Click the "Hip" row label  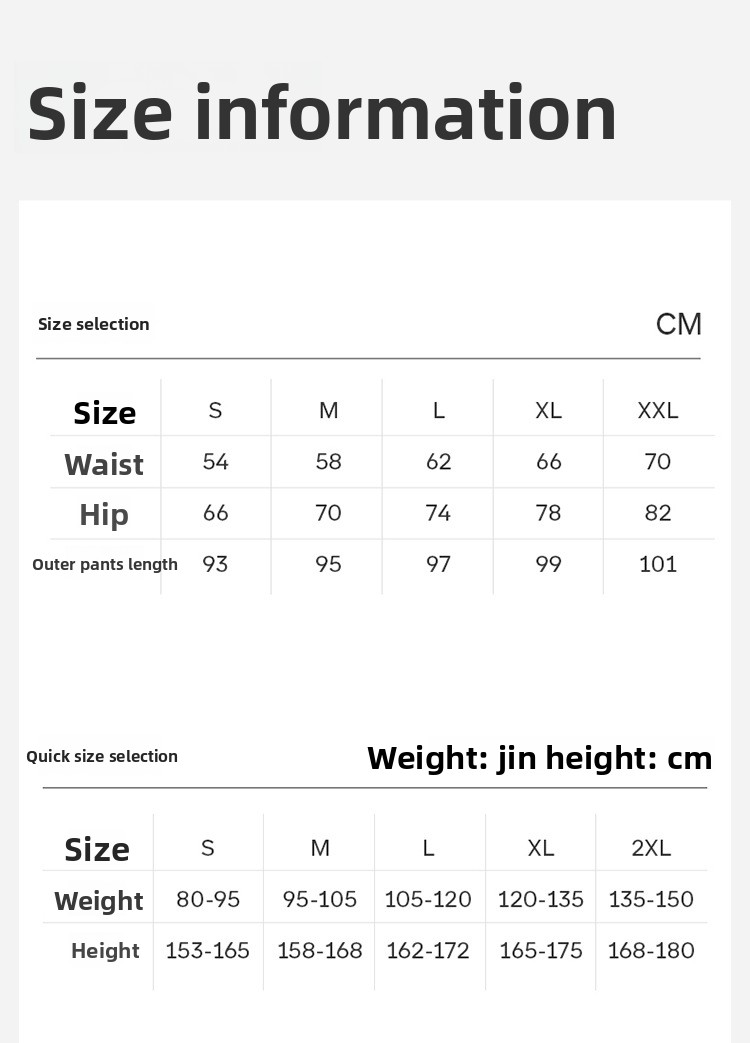[104, 515]
